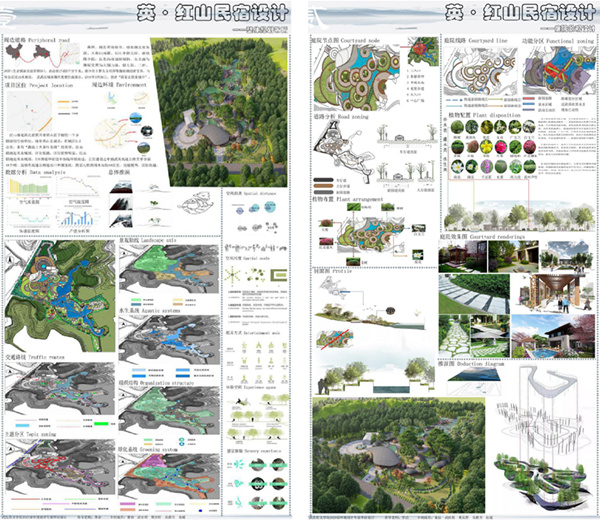
Task: Open the wooden pergola walkway rendering
Action: click(553, 293)
